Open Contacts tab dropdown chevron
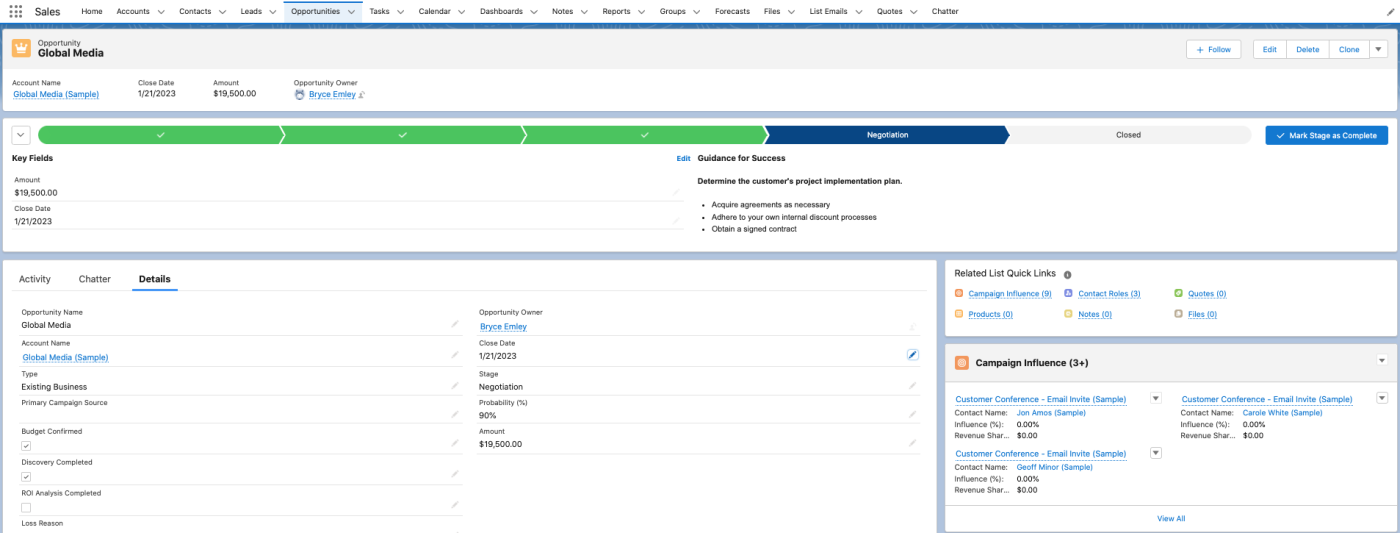The height and width of the screenshot is (533, 1400). pyautogui.click(x=223, y=12)
